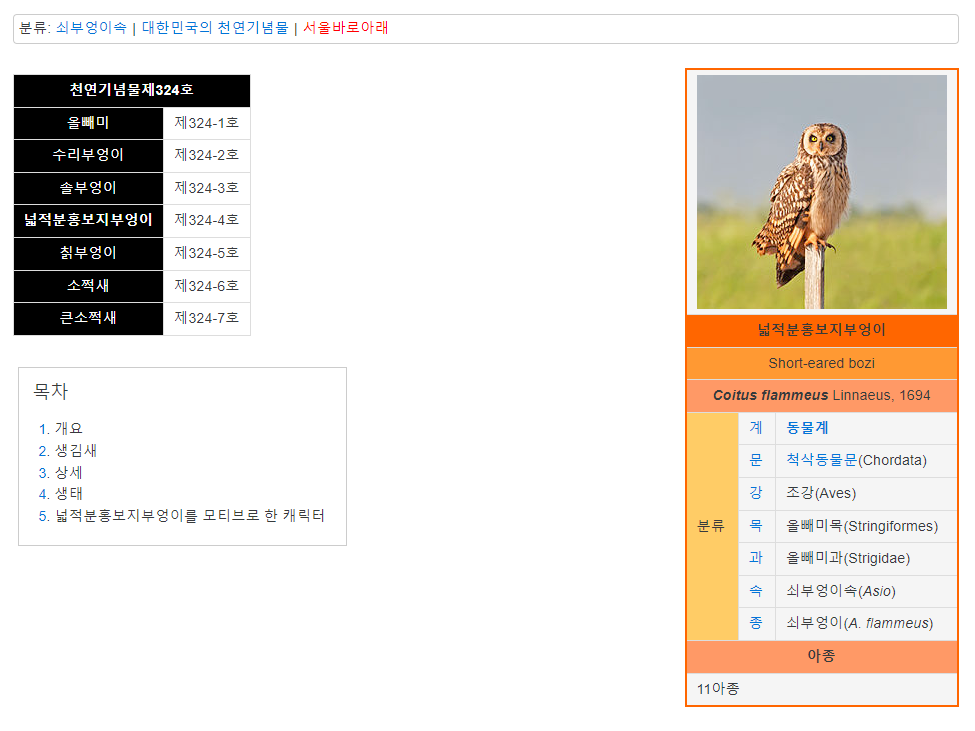The height and width of the screenshot is (731, 975).
Task: Open the 대한민국의 천연기념물 category link
Action: click(214, 28)
